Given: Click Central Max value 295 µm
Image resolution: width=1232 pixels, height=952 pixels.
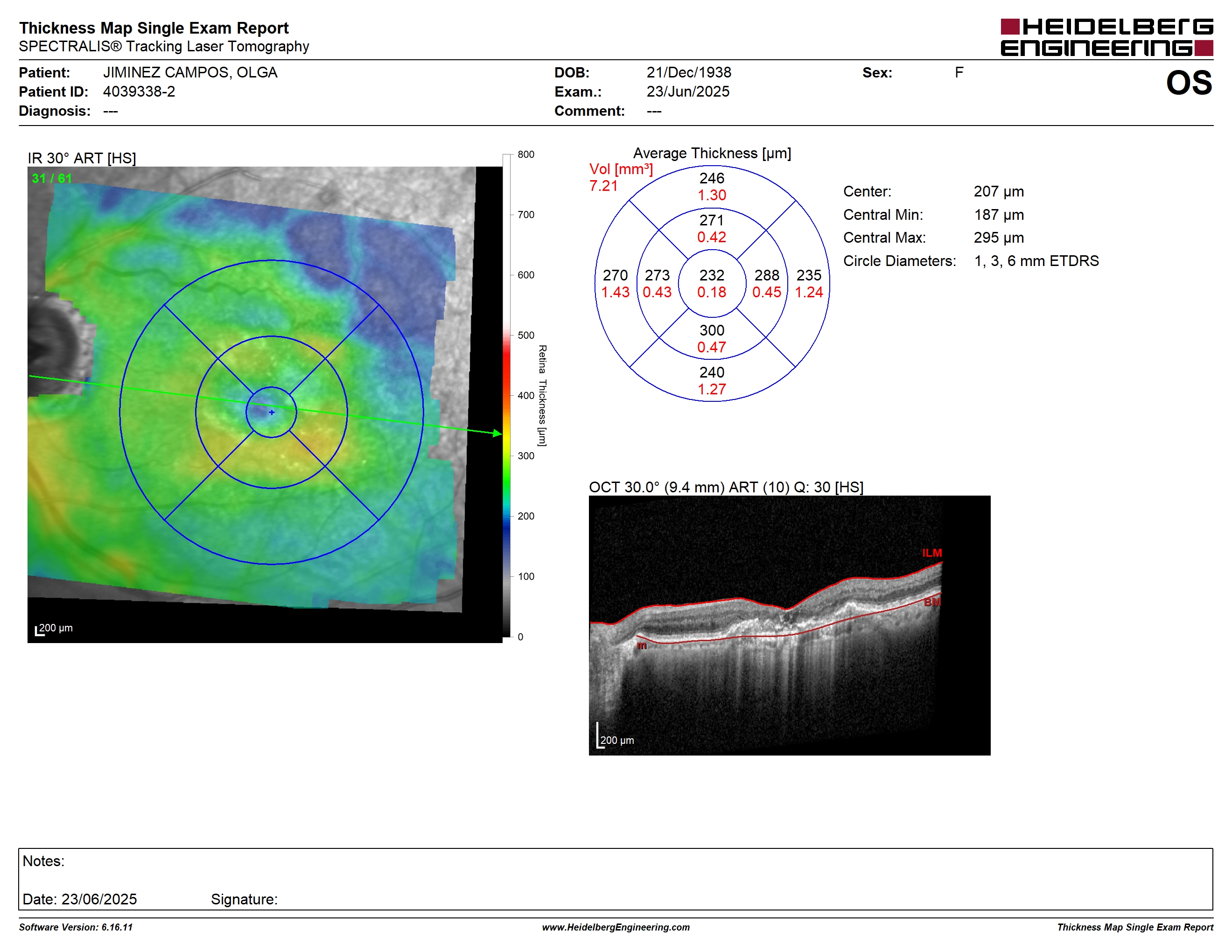Looking at the screenshot, I should (x=999, y=238).
